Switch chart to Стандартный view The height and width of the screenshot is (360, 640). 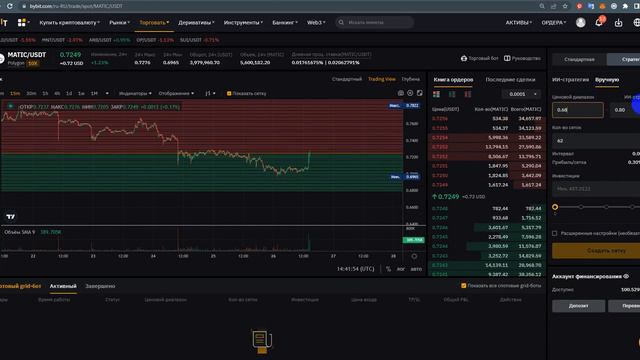coord(347,79)
